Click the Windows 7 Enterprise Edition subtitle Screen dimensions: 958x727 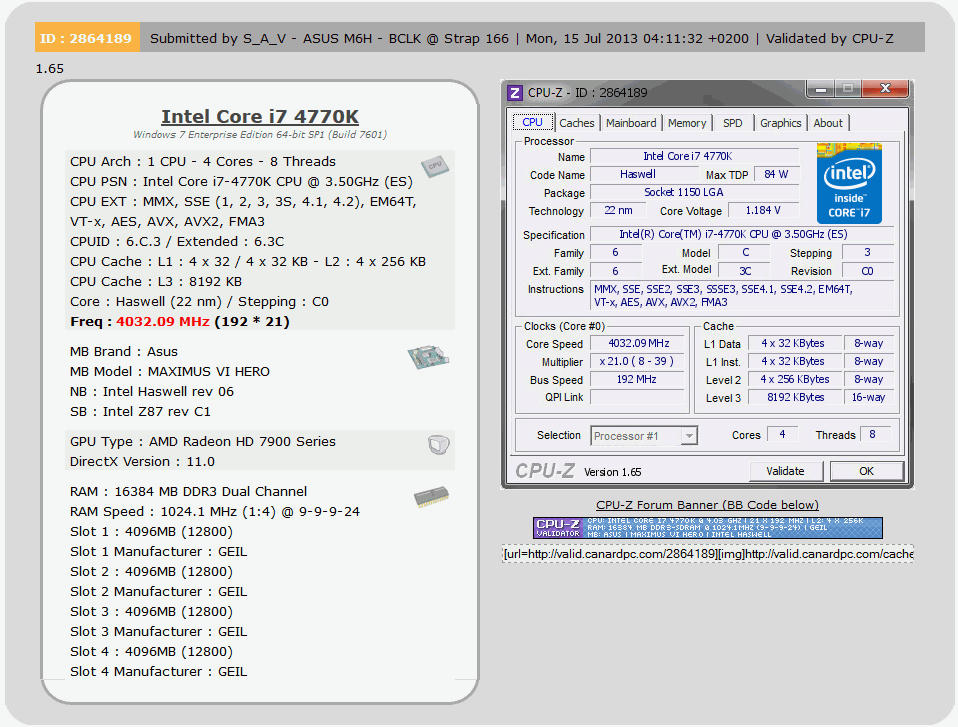point(260,134)
